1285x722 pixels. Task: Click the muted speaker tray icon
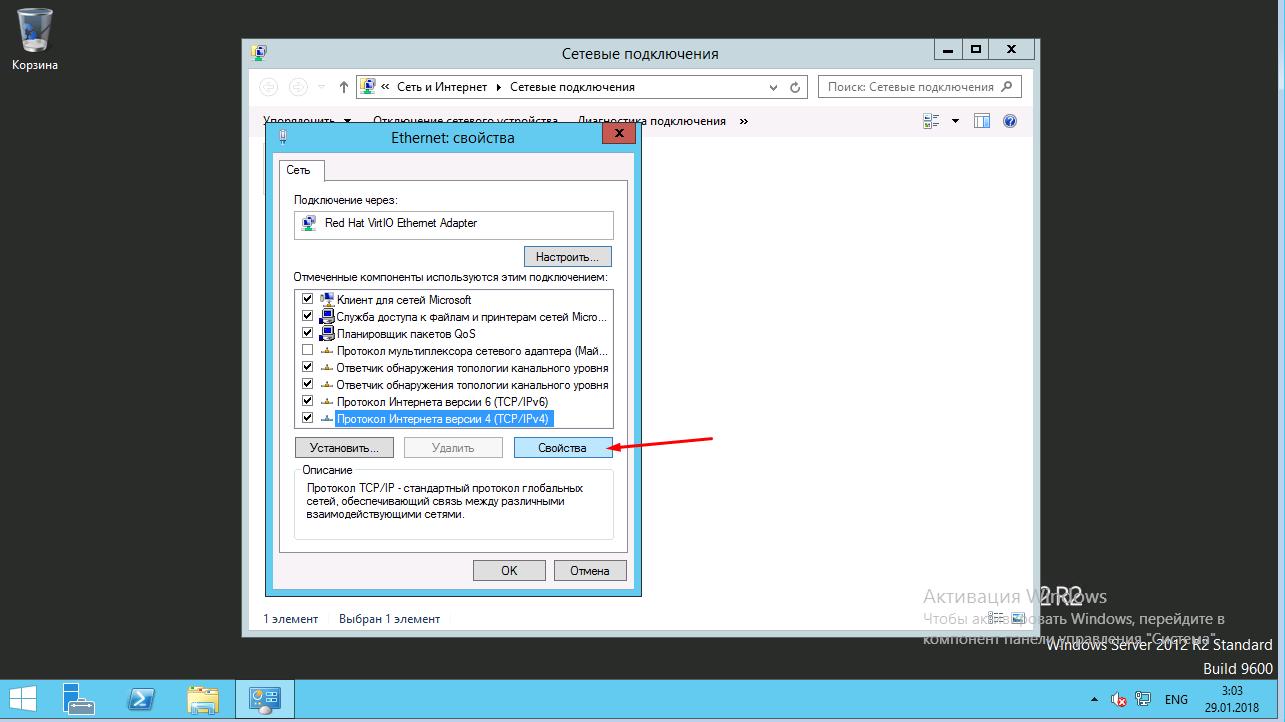[1118, 700]
